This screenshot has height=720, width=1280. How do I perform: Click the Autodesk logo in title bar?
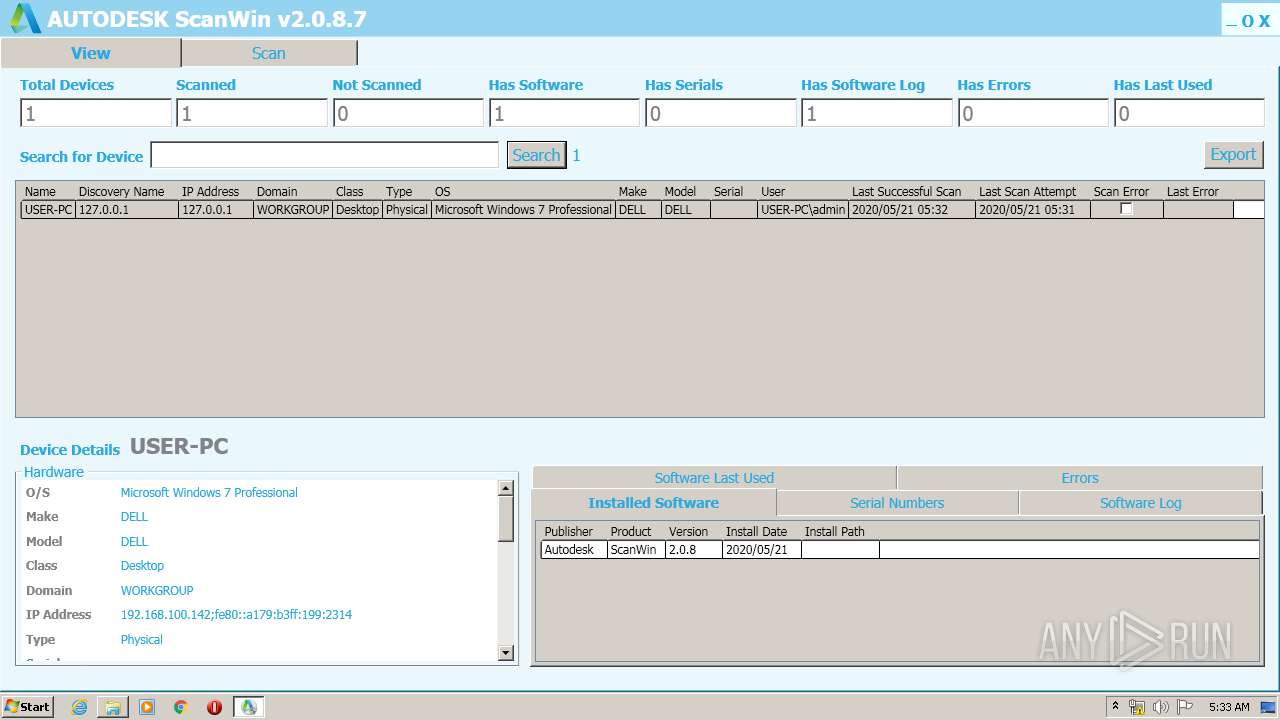tap(24, 19)
